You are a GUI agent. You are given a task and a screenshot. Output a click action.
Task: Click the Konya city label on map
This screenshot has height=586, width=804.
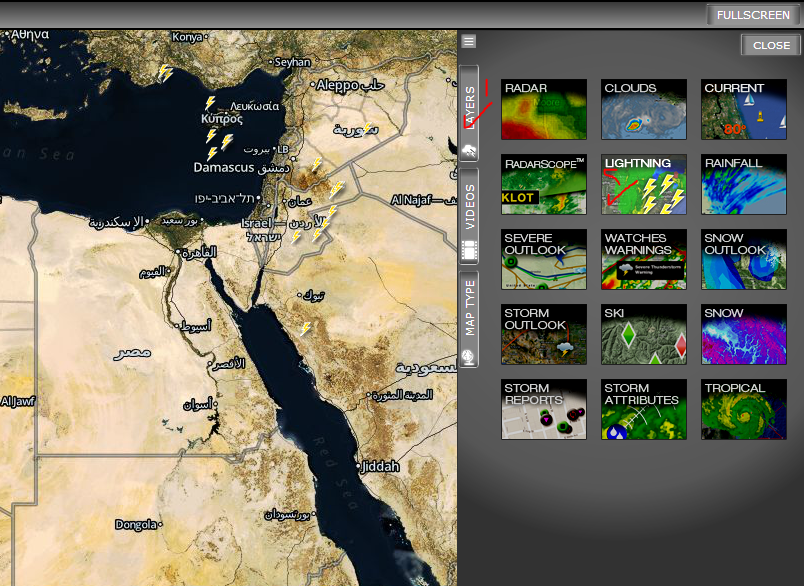(x=187, y=37)
